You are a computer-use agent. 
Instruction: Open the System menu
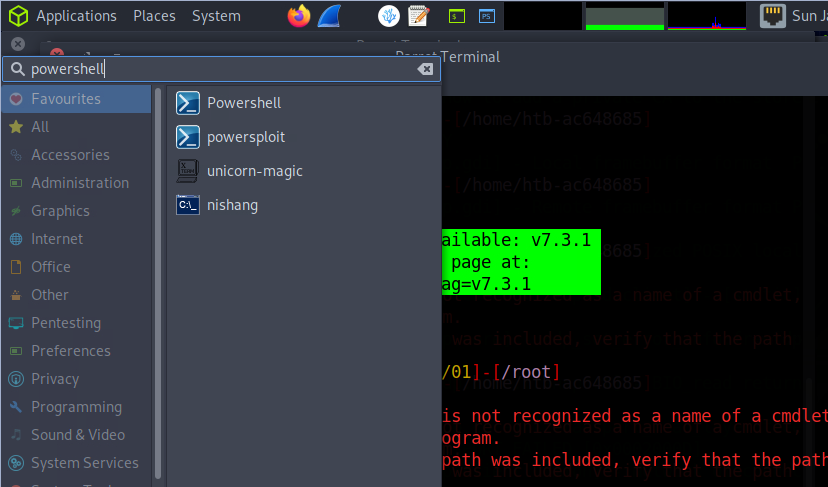pyautogui.click(x=216, y=16)
